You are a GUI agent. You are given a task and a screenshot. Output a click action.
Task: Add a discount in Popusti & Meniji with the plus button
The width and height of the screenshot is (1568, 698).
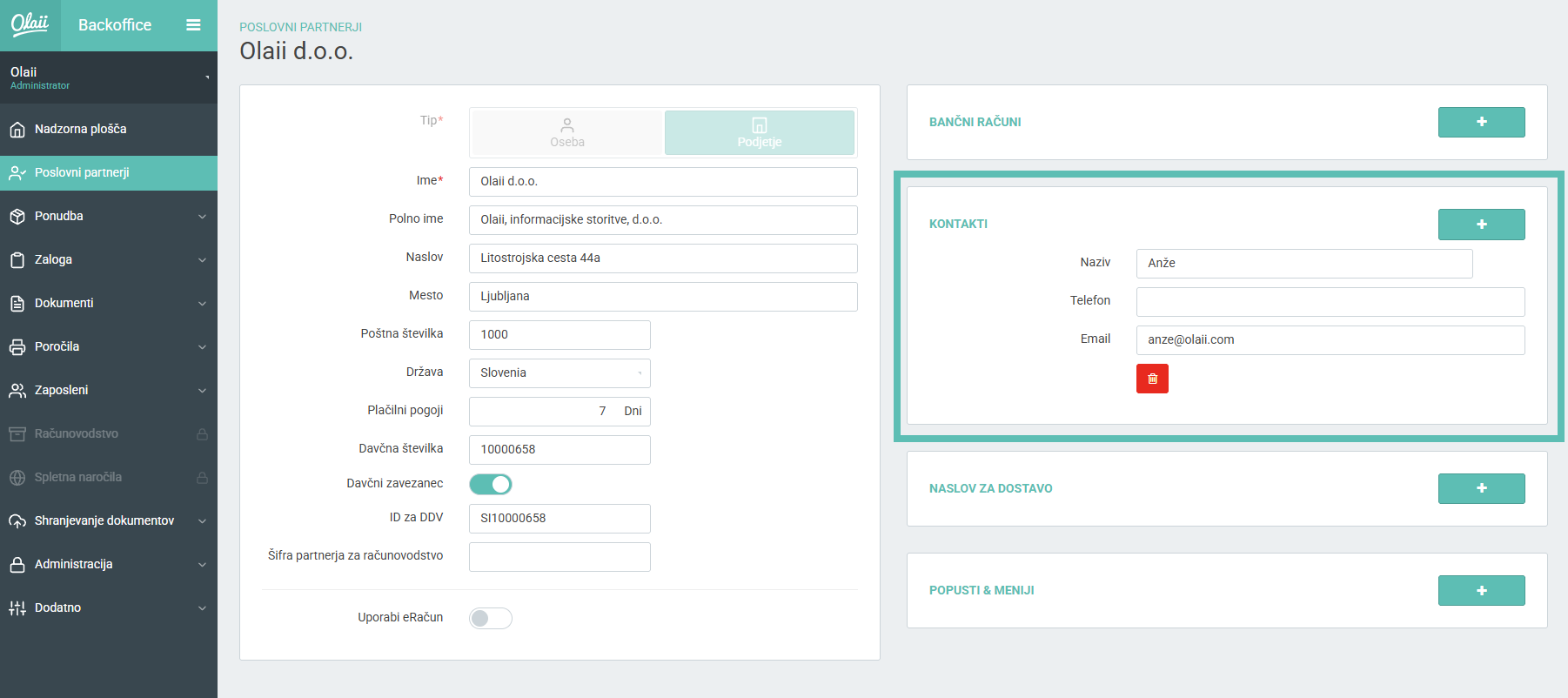point(1481,590)
